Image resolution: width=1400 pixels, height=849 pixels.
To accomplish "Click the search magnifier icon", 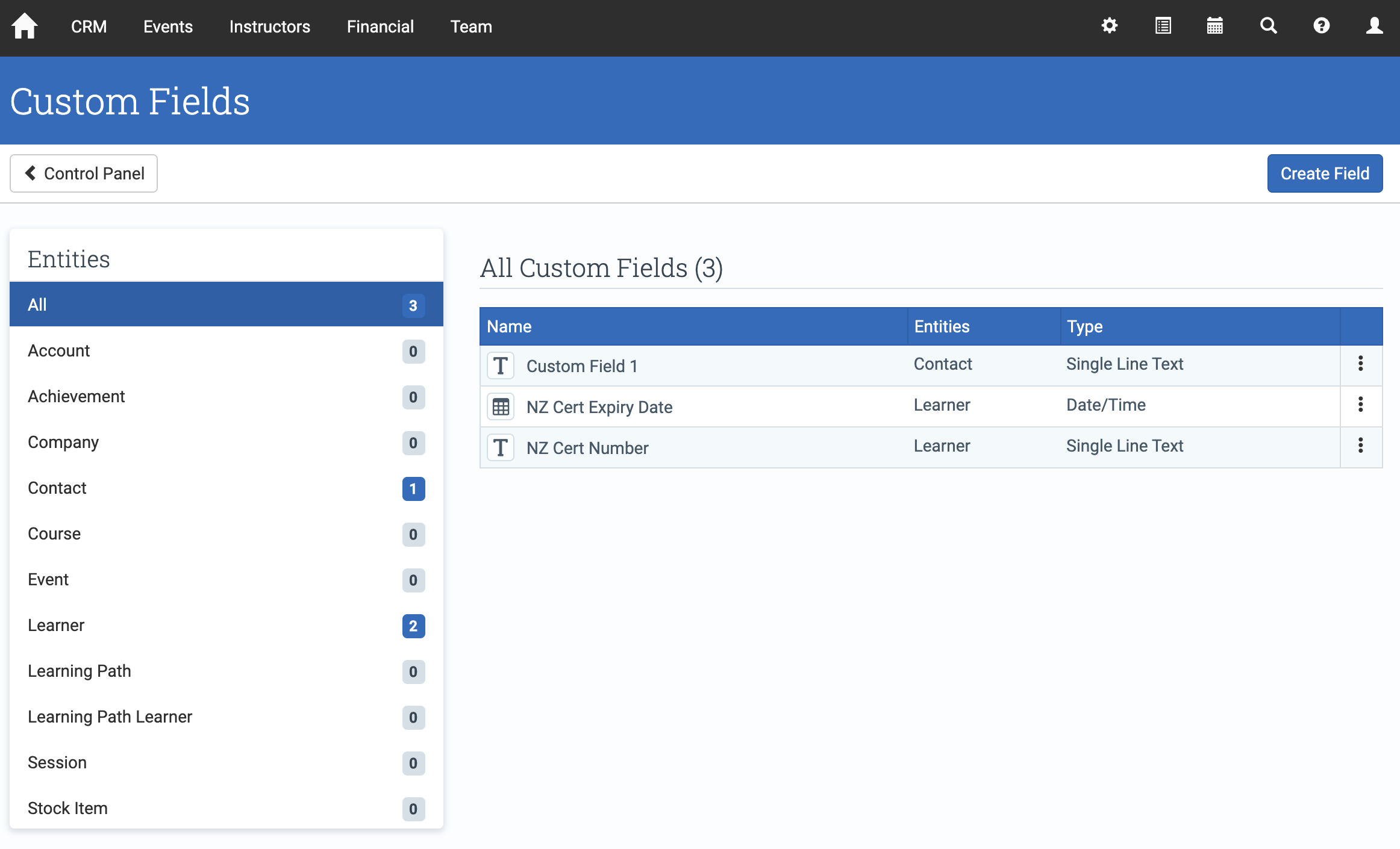I will tap(1269, 26).
